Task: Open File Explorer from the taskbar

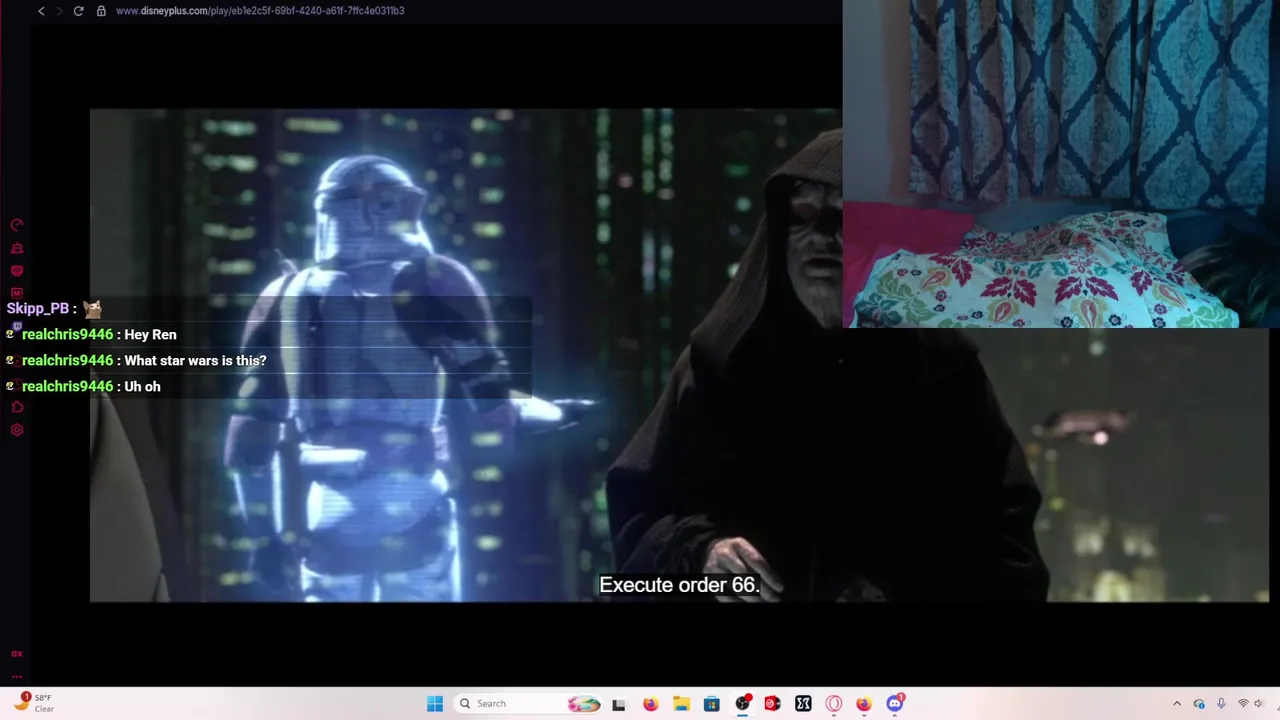Action: click(x=681, y=704)
